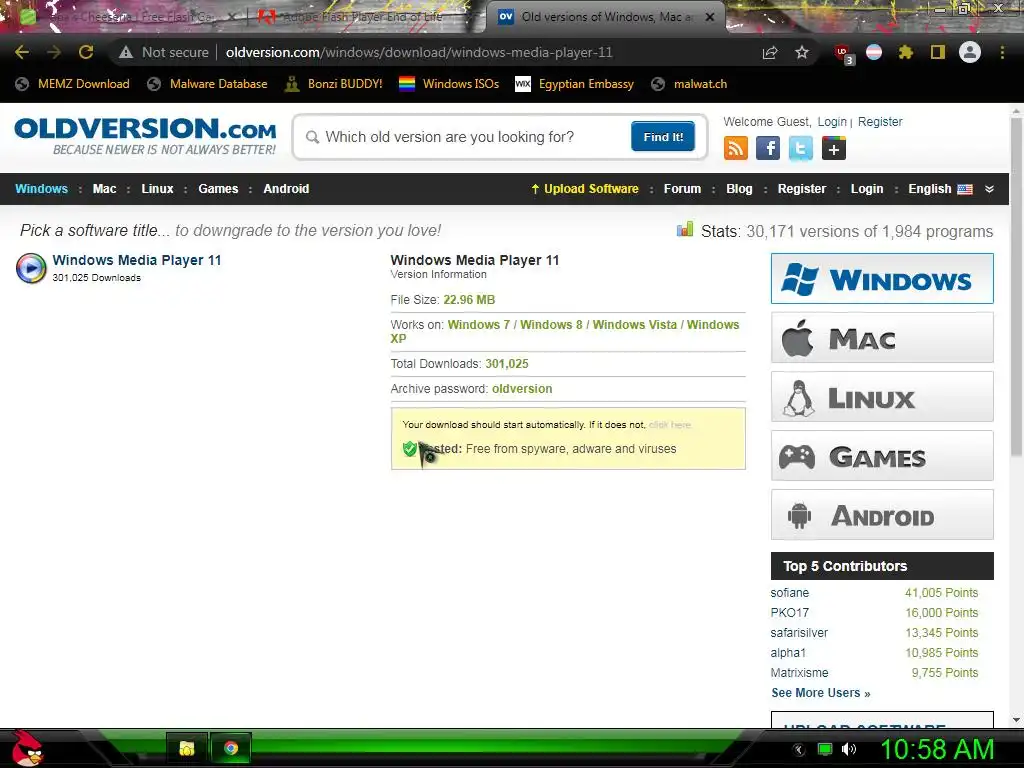This screenshot has height=768, width=1024.
Task: Bookmark page with star icon
Action: pos(802,52)
